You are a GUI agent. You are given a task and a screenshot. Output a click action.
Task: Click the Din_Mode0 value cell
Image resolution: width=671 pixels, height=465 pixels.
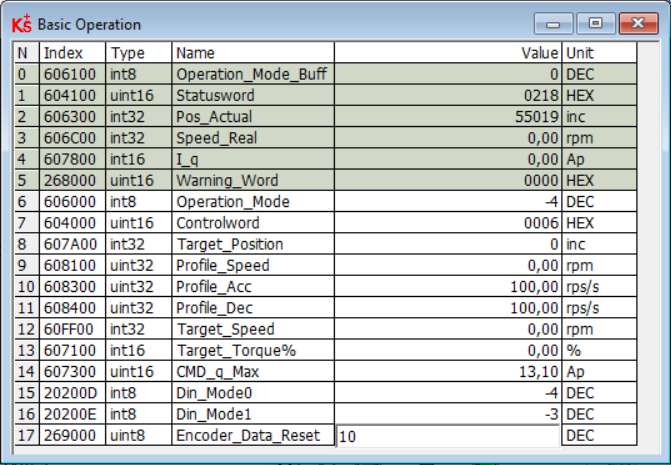pos(447,393)
